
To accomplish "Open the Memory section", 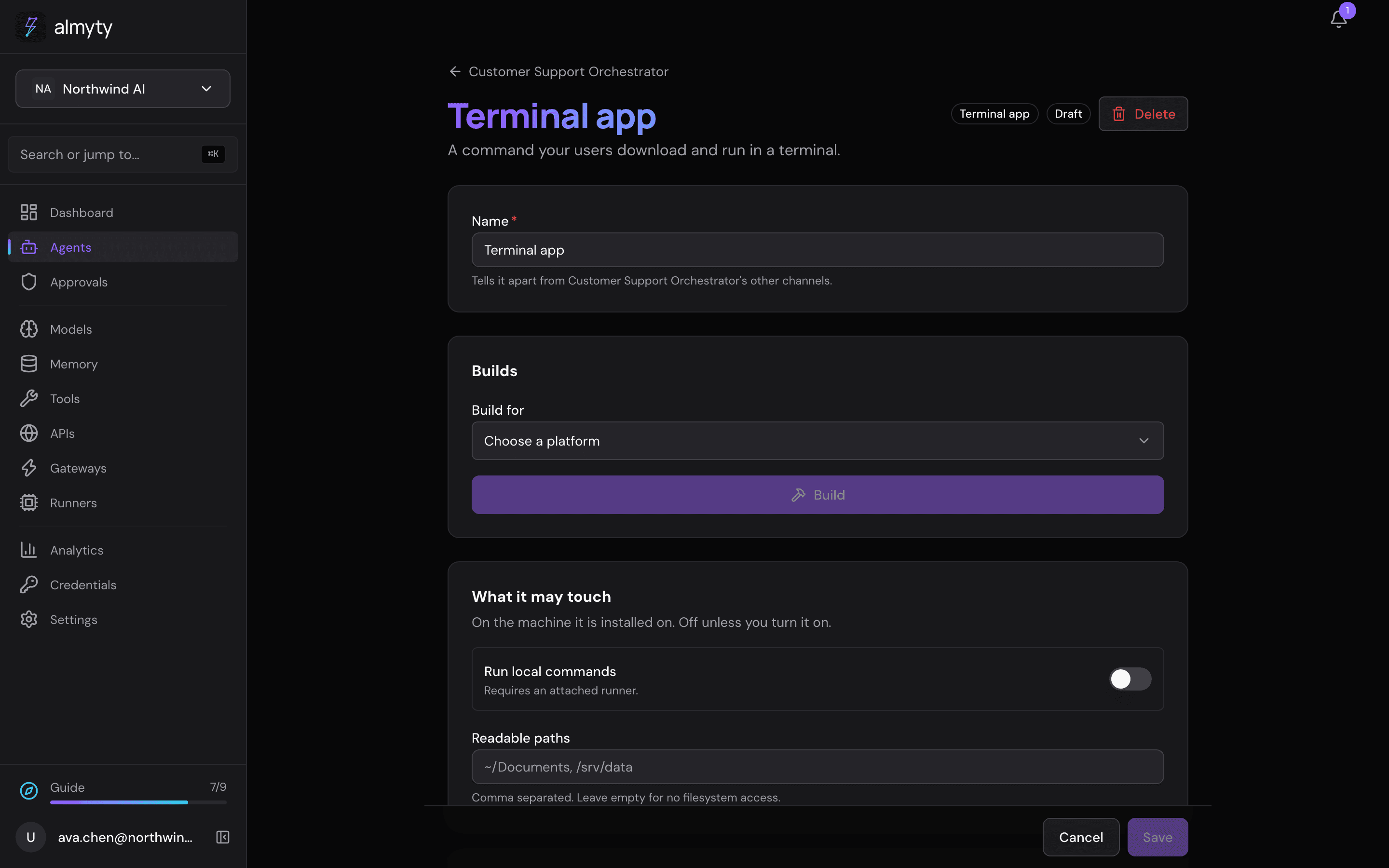I will pos(123,364).
